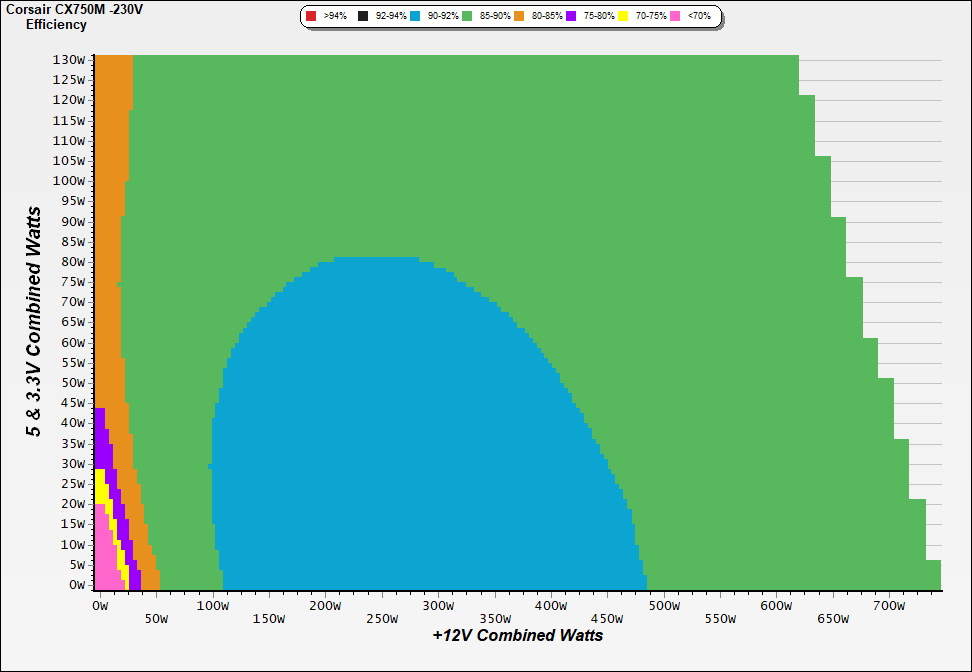Select the blue 90-92% legend swatch
Screen dimensions: 972x672
415,16
